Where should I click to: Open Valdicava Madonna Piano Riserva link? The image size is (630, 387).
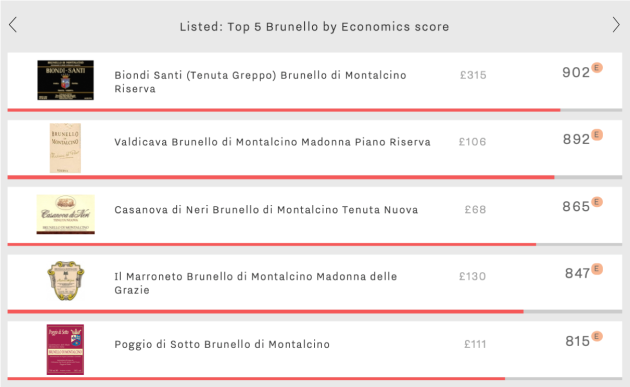point(272,142)
